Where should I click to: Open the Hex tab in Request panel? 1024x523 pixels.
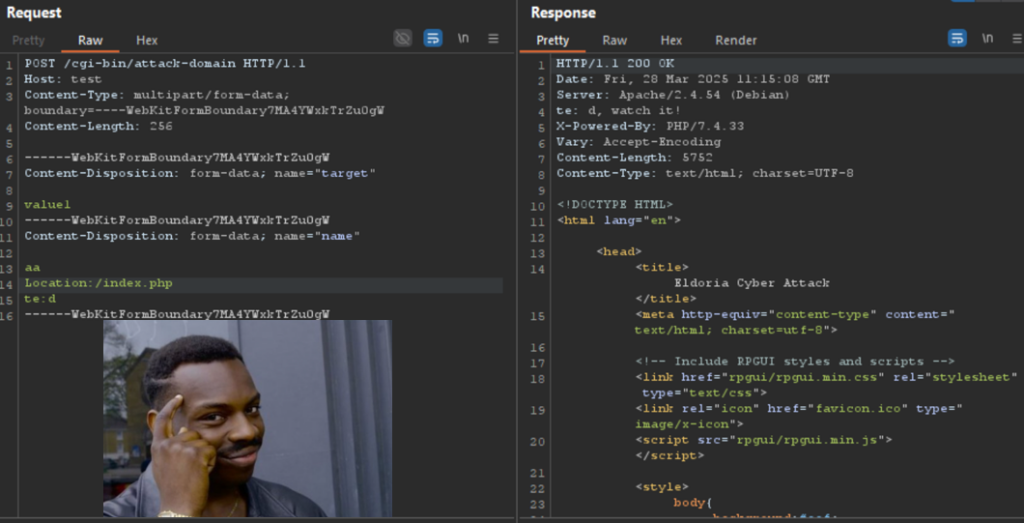(147, 40)
